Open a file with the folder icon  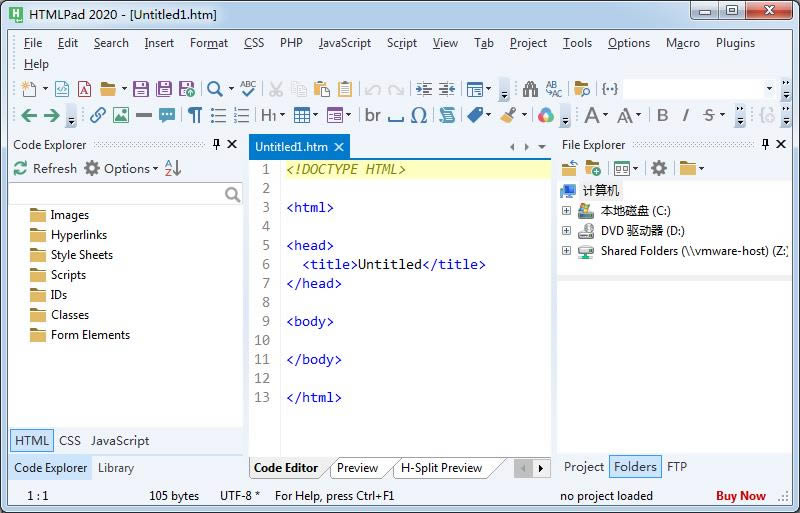point(108,89)
